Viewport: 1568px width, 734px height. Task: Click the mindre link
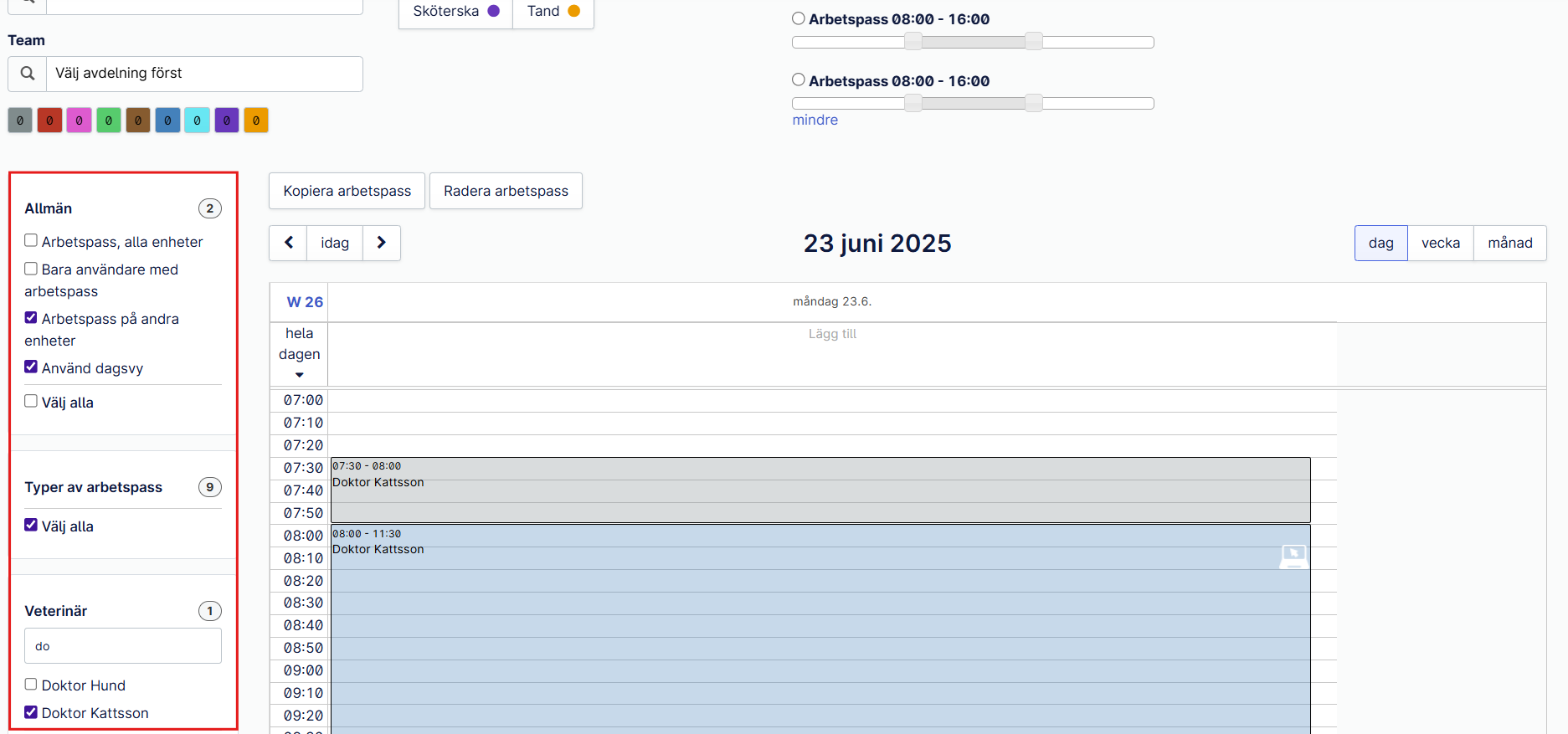point(815,120)
